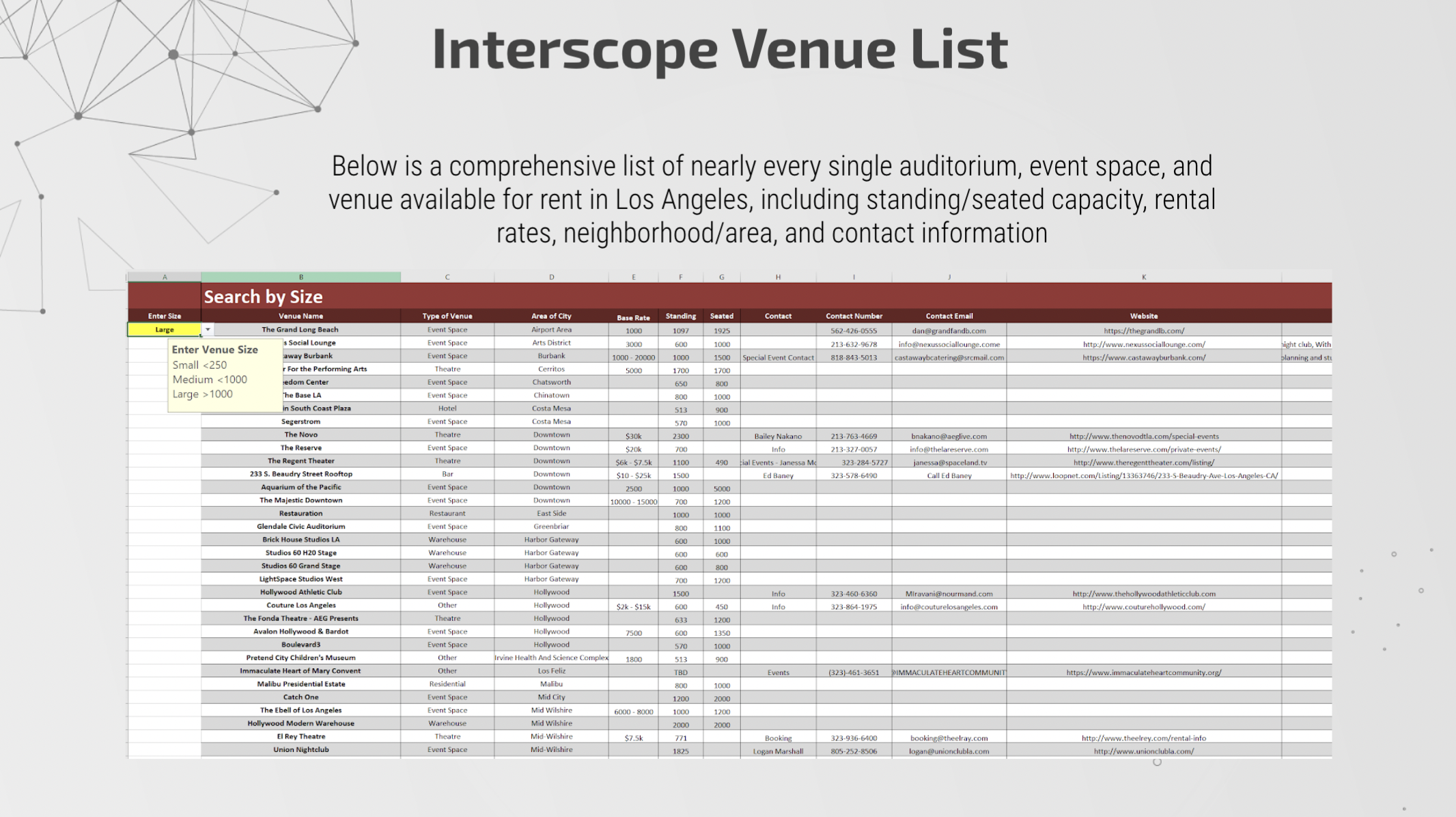
Task: Open the theelrey.com rental-info link
Action: [x=1144, y=738]
